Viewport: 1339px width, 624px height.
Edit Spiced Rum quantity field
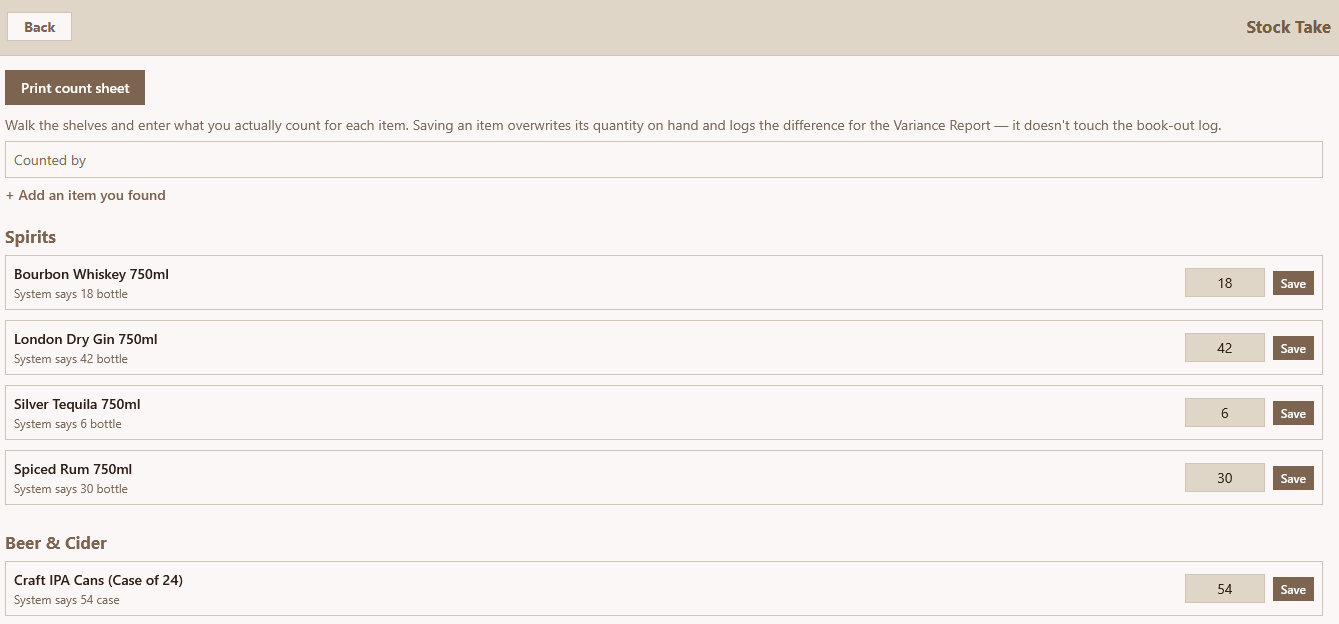1225,478
